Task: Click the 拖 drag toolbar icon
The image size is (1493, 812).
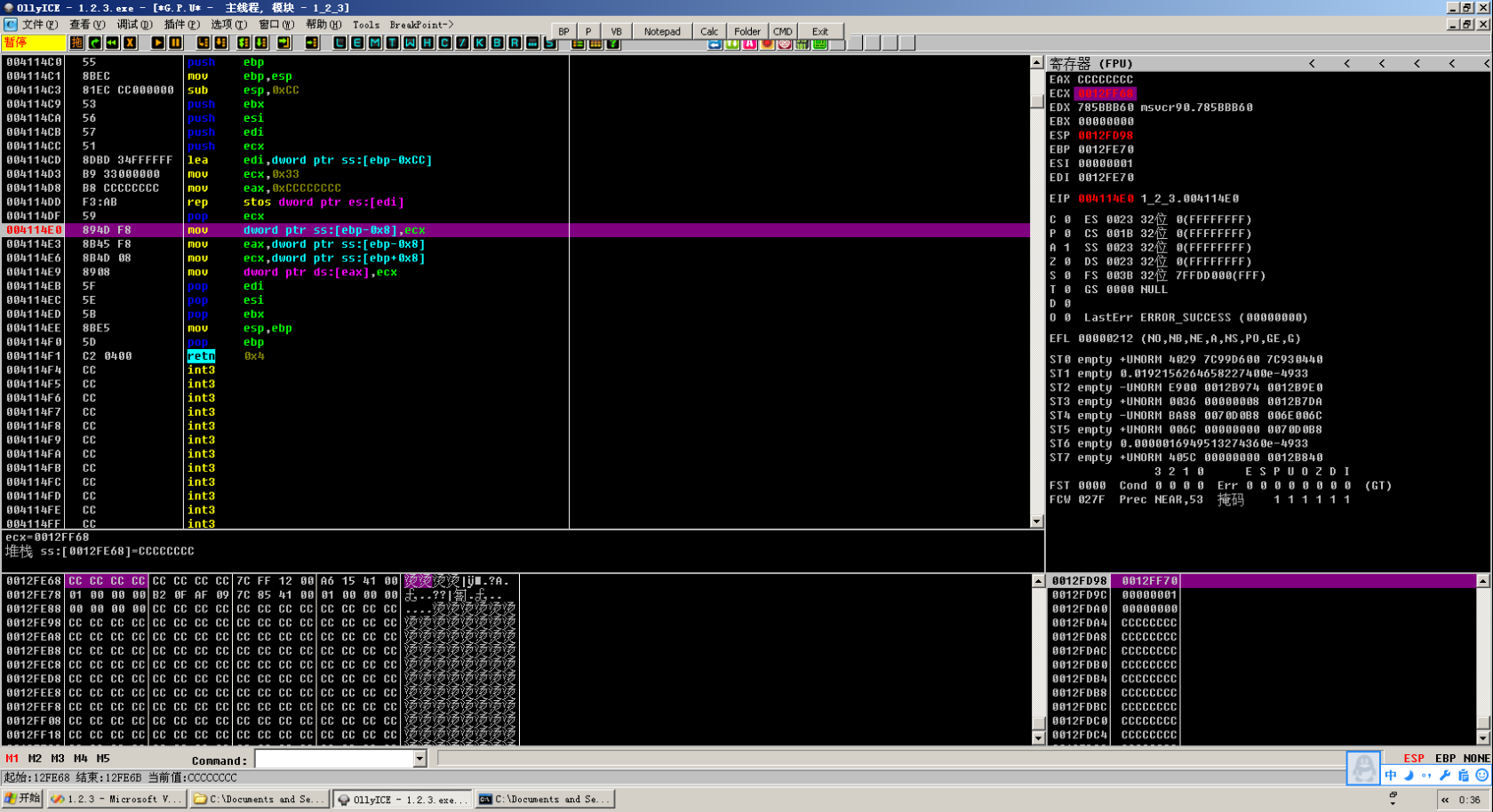Action: pos(76,43)
